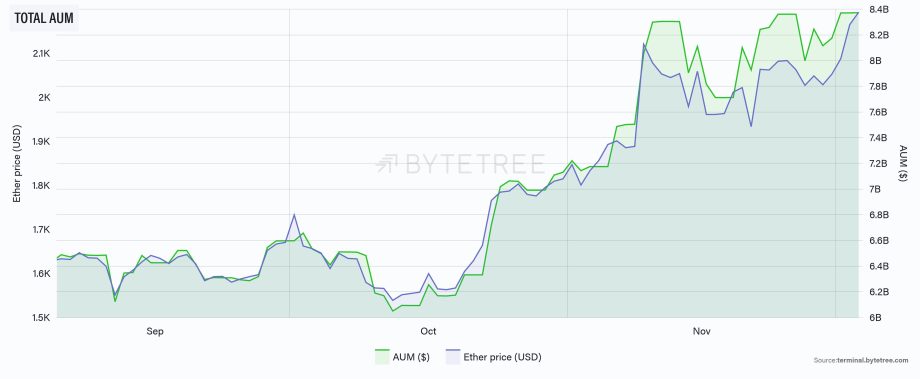This screenshot has width=920, height=379.
Task: Click the green AUM legend color swatch
Action: click(383, 357)
